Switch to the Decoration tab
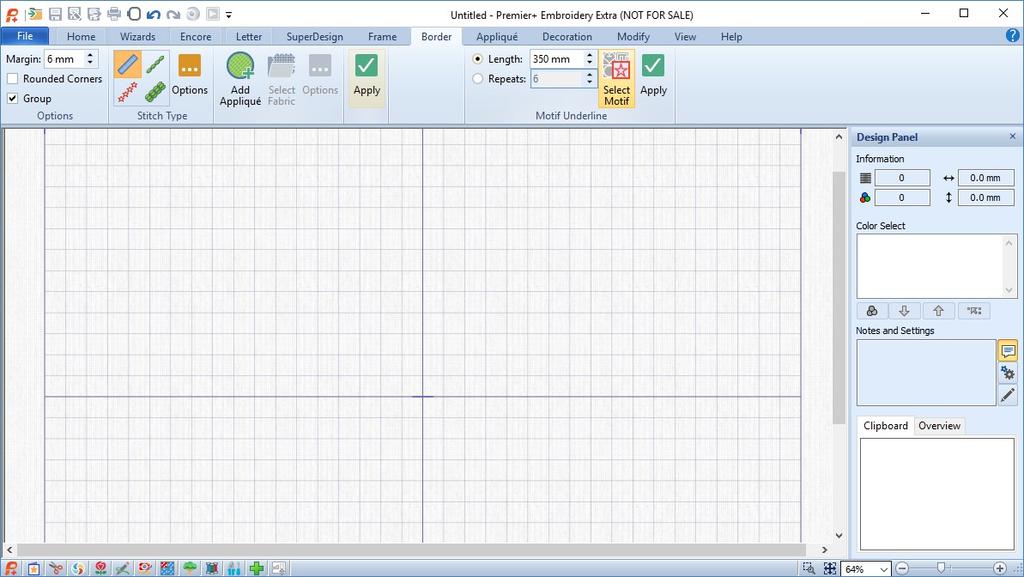The image size is (1024, 577). pyautogui.click(x=567, y=37)
